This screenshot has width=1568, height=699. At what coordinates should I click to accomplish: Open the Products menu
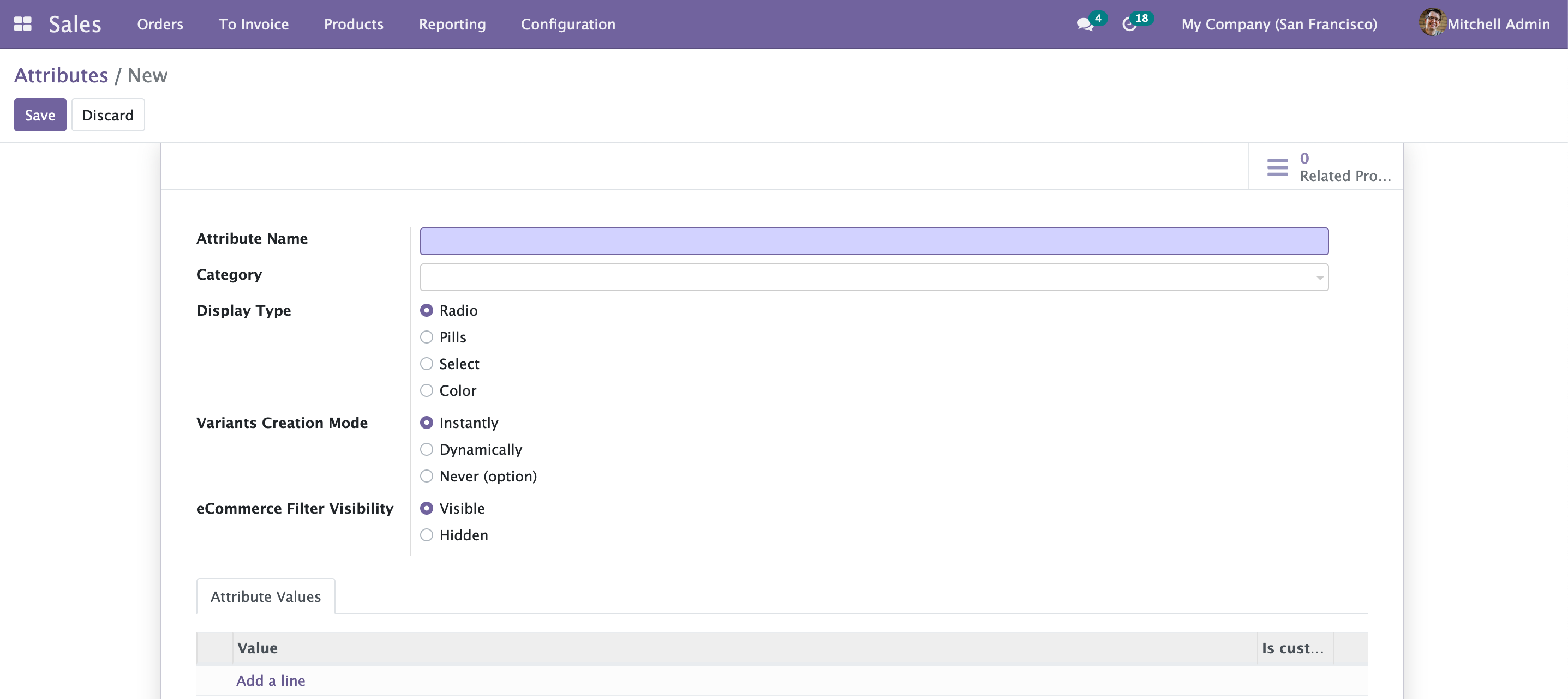(354, 25)
